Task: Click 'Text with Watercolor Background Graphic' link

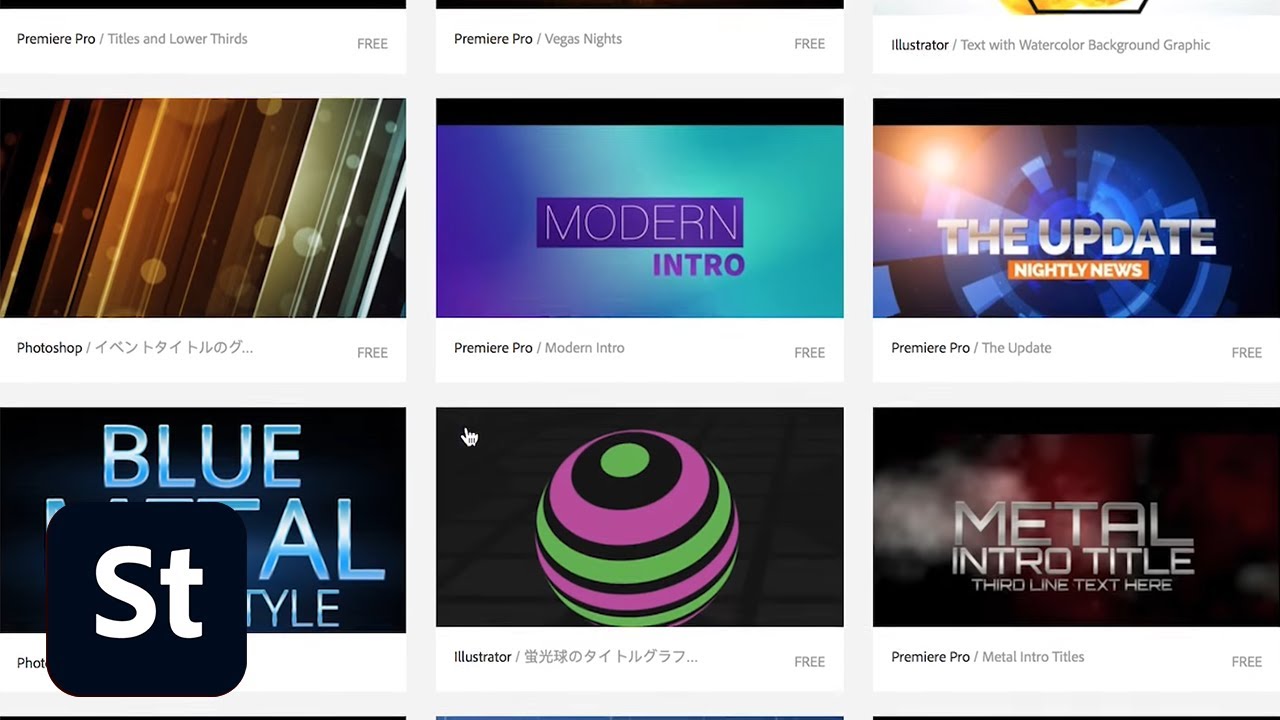Action: coord(1085,45)
